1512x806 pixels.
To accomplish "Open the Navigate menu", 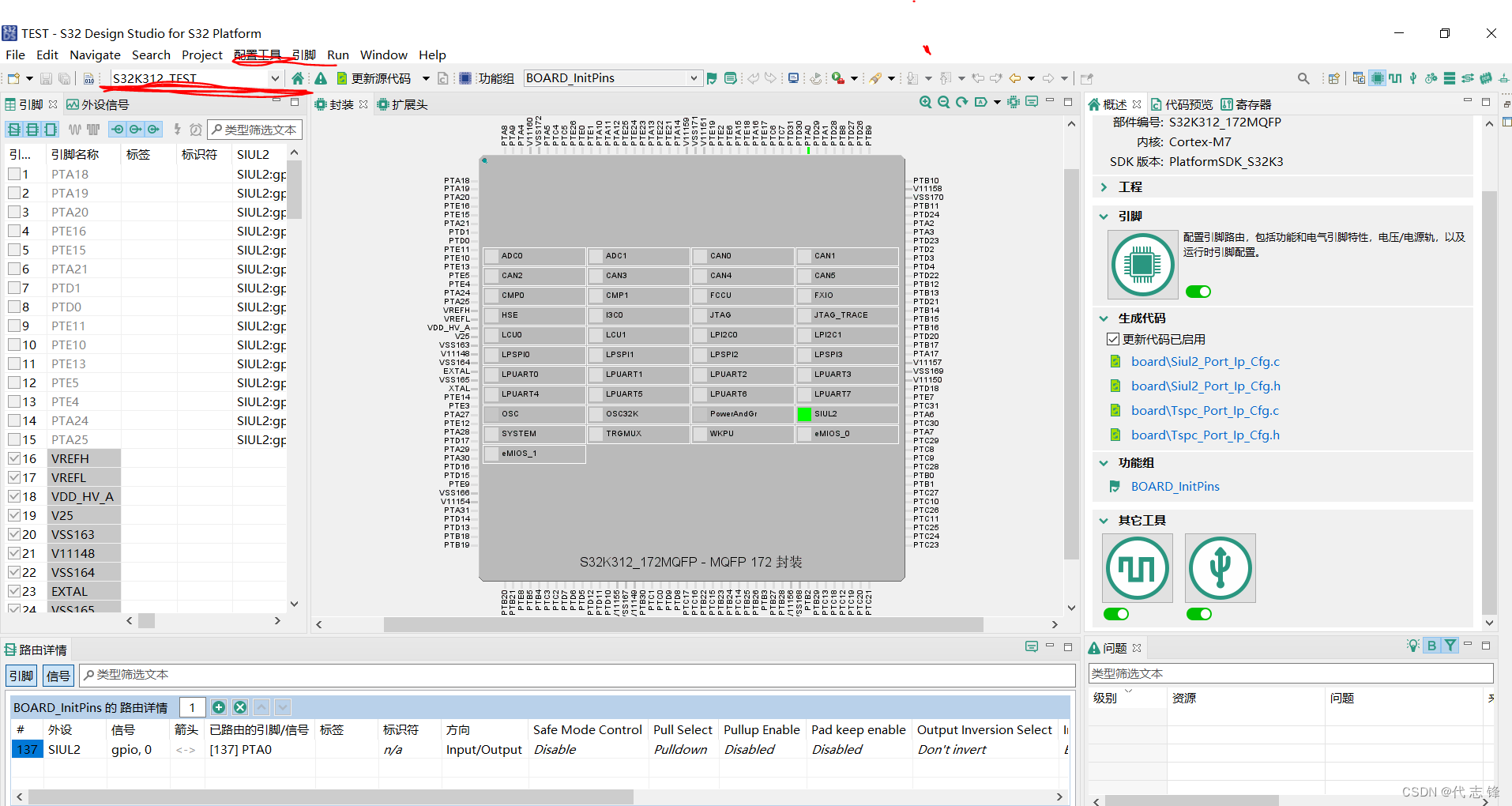I will point(95,55).
